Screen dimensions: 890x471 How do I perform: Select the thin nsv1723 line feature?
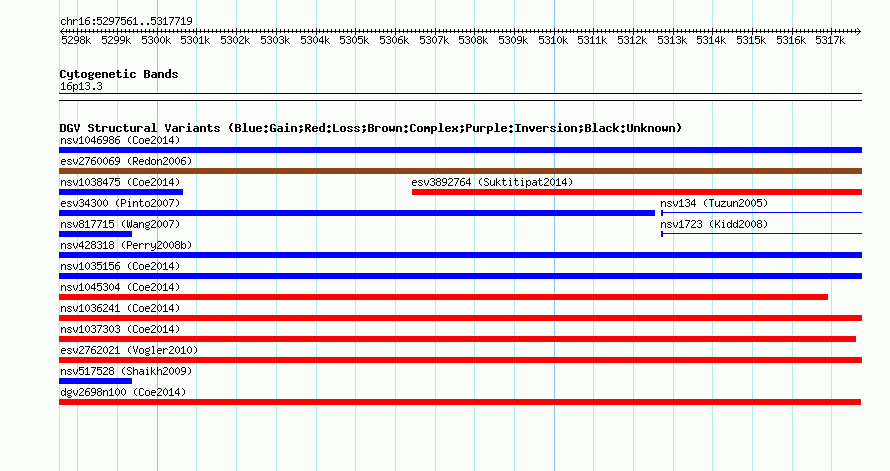pyautogui.click(x=762, y=234)
